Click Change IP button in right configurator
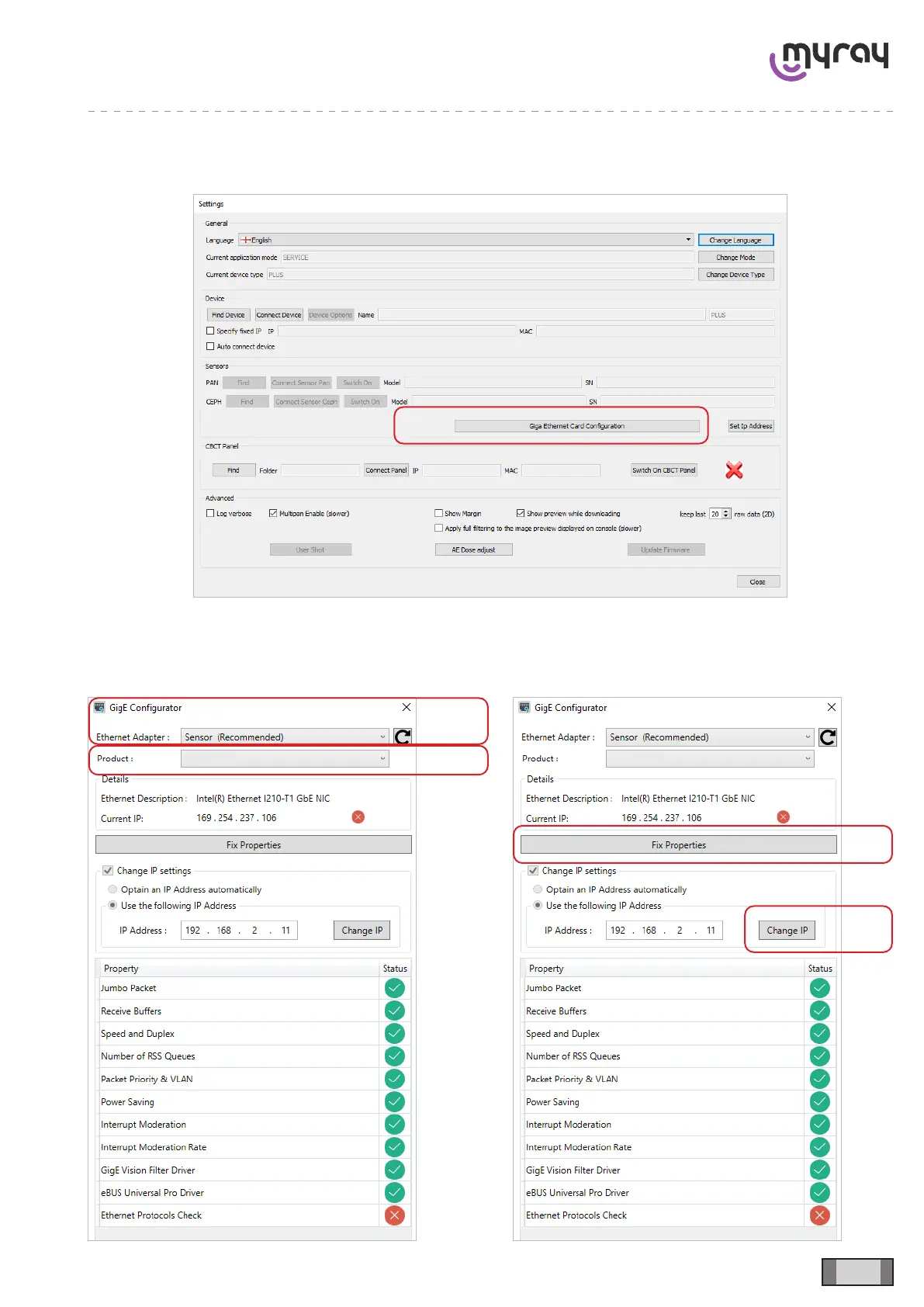 coord(787,930)
